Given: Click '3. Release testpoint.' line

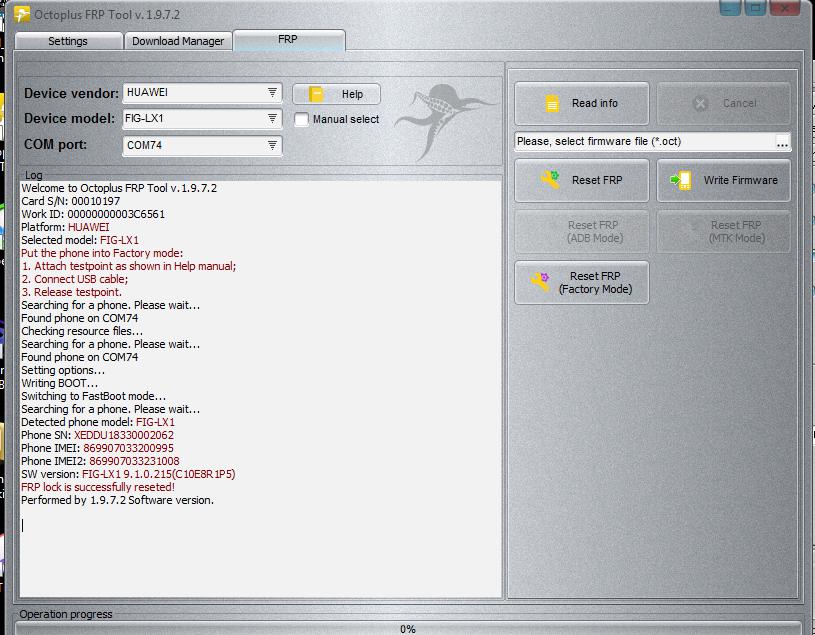Looking at the screenshot, I should (72, 292).
